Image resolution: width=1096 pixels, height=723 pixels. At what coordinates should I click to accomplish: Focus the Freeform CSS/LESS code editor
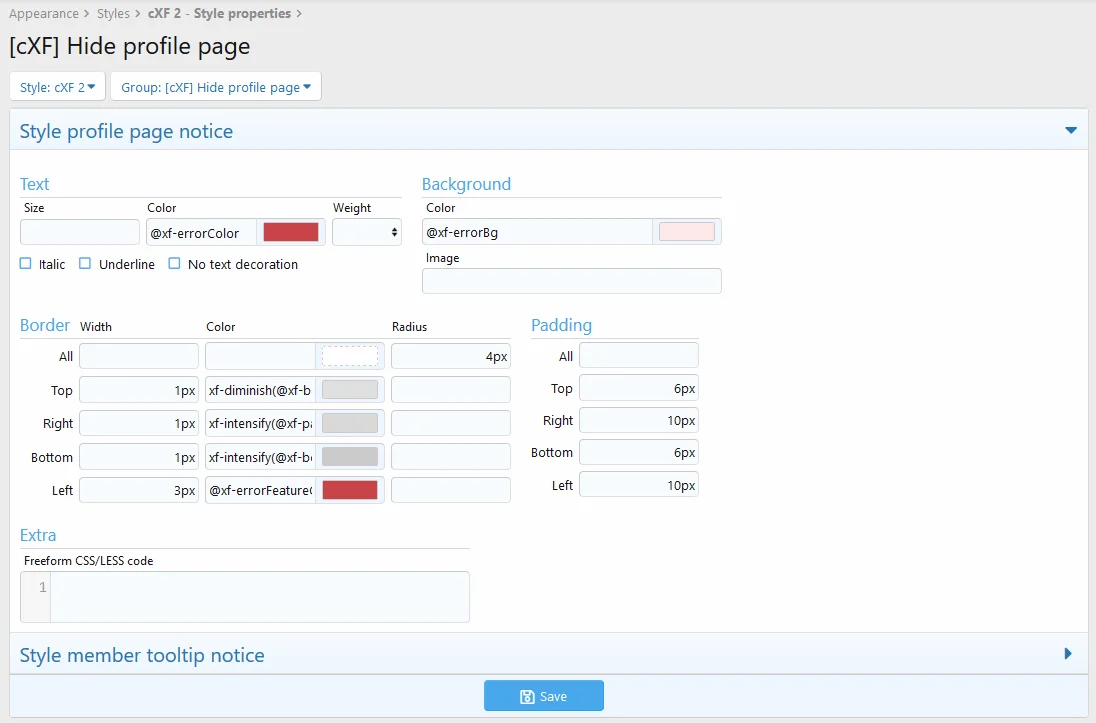(259, 597)
